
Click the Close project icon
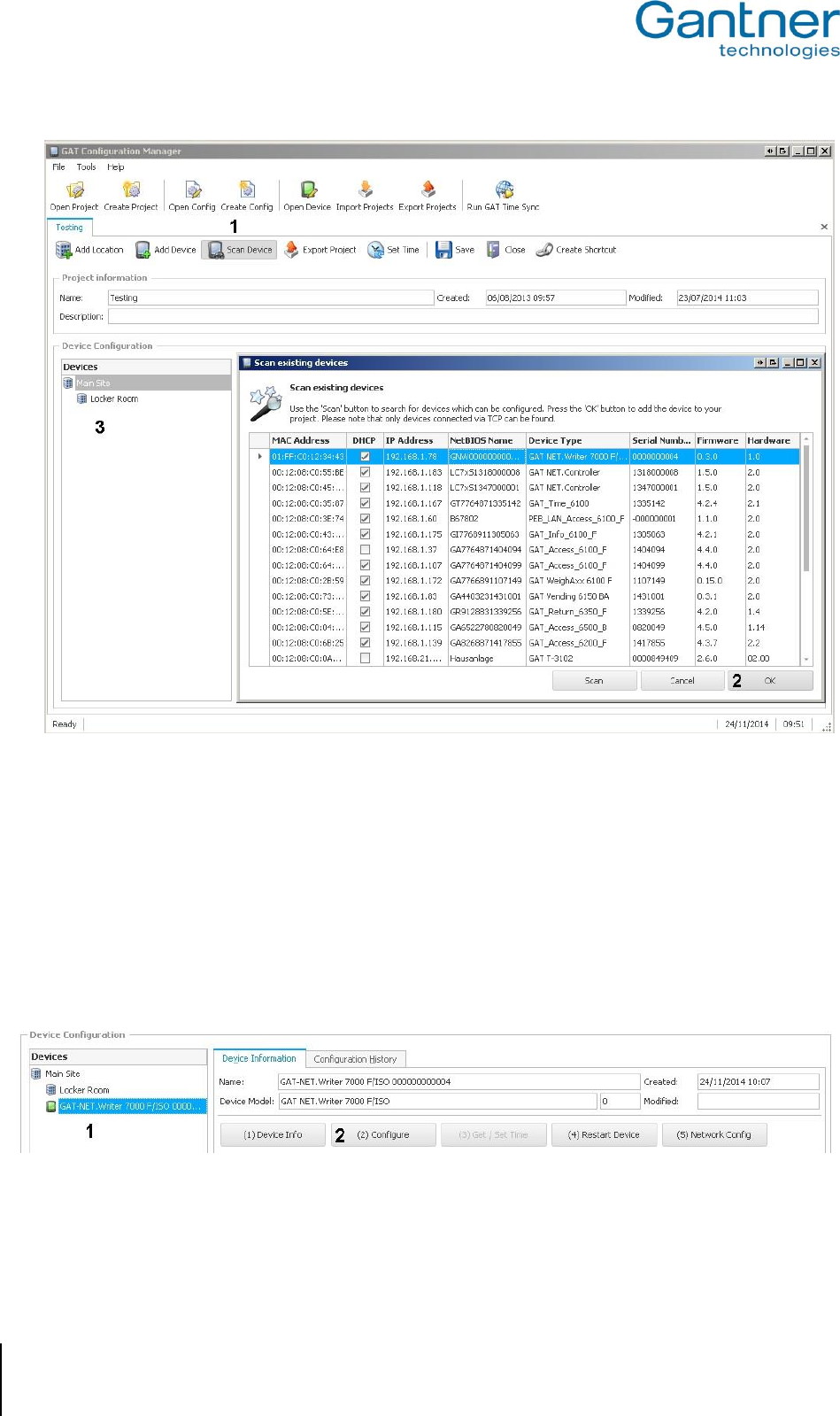[x=493, y=250]
